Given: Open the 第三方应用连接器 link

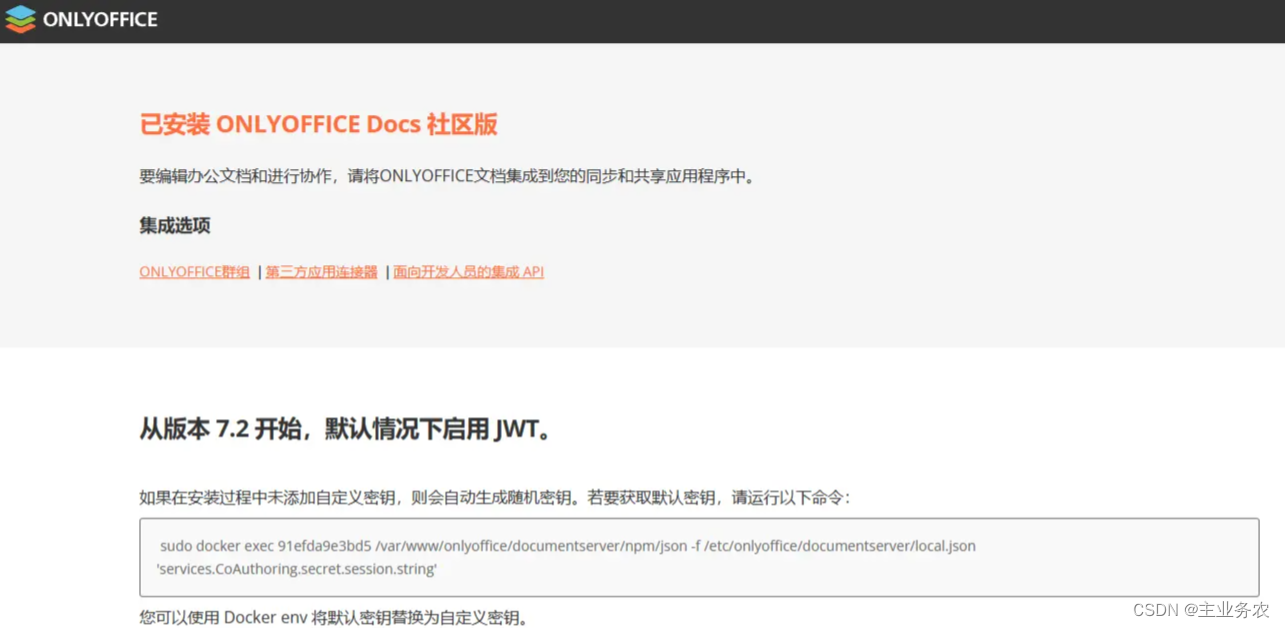Looking at the screenshot, I should tap(320, 271).
